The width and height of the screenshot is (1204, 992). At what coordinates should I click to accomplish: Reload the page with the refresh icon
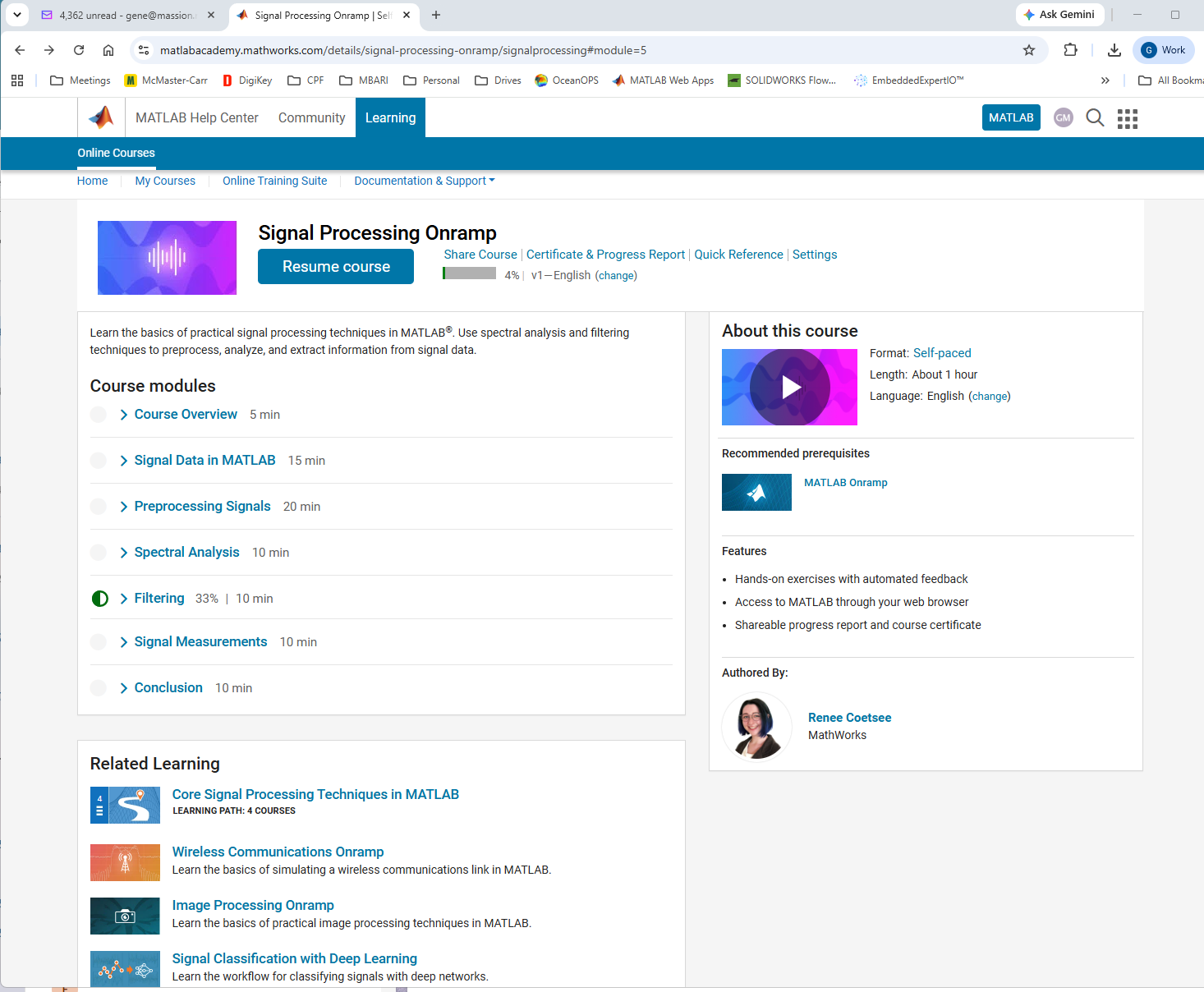click(79, 50)
